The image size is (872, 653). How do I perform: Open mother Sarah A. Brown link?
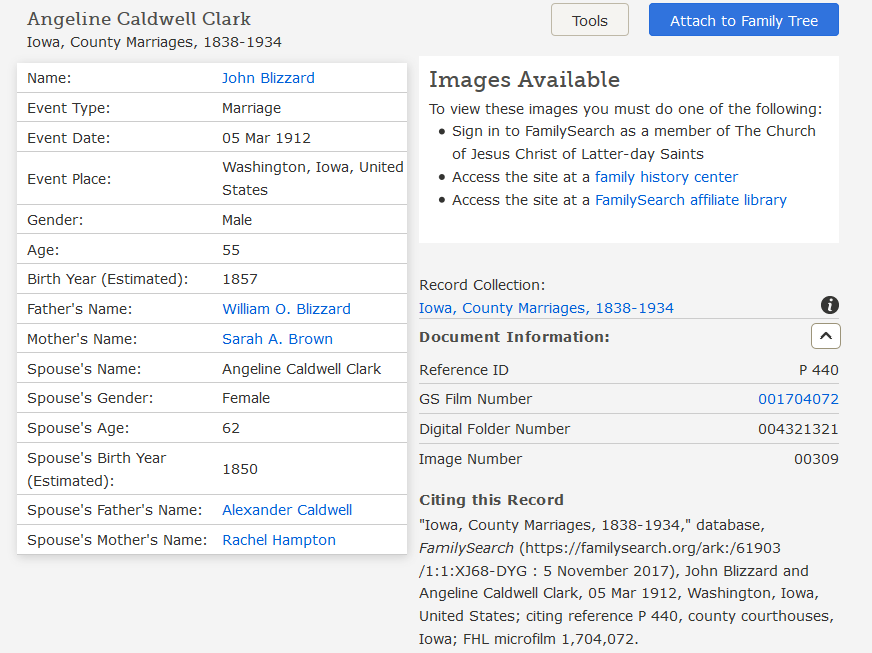pyautogui.click(x=277, y=339)
